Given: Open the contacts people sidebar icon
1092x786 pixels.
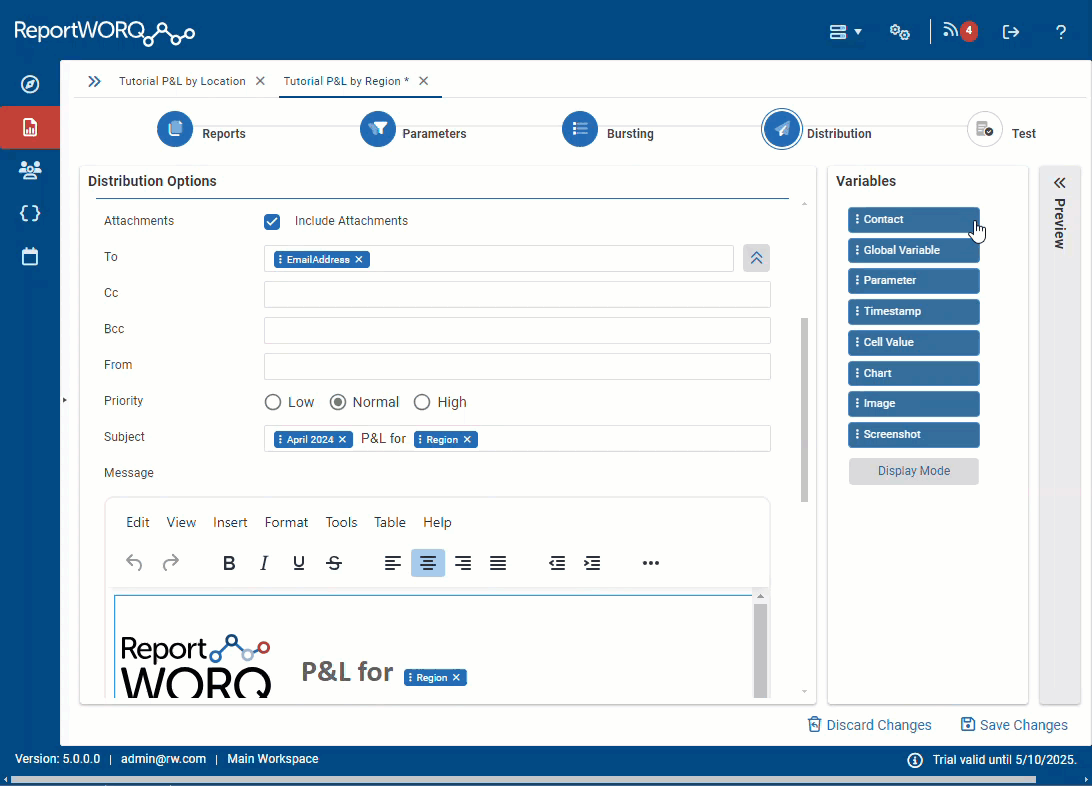Looking at the screenshot, I should tap(30, 170).
